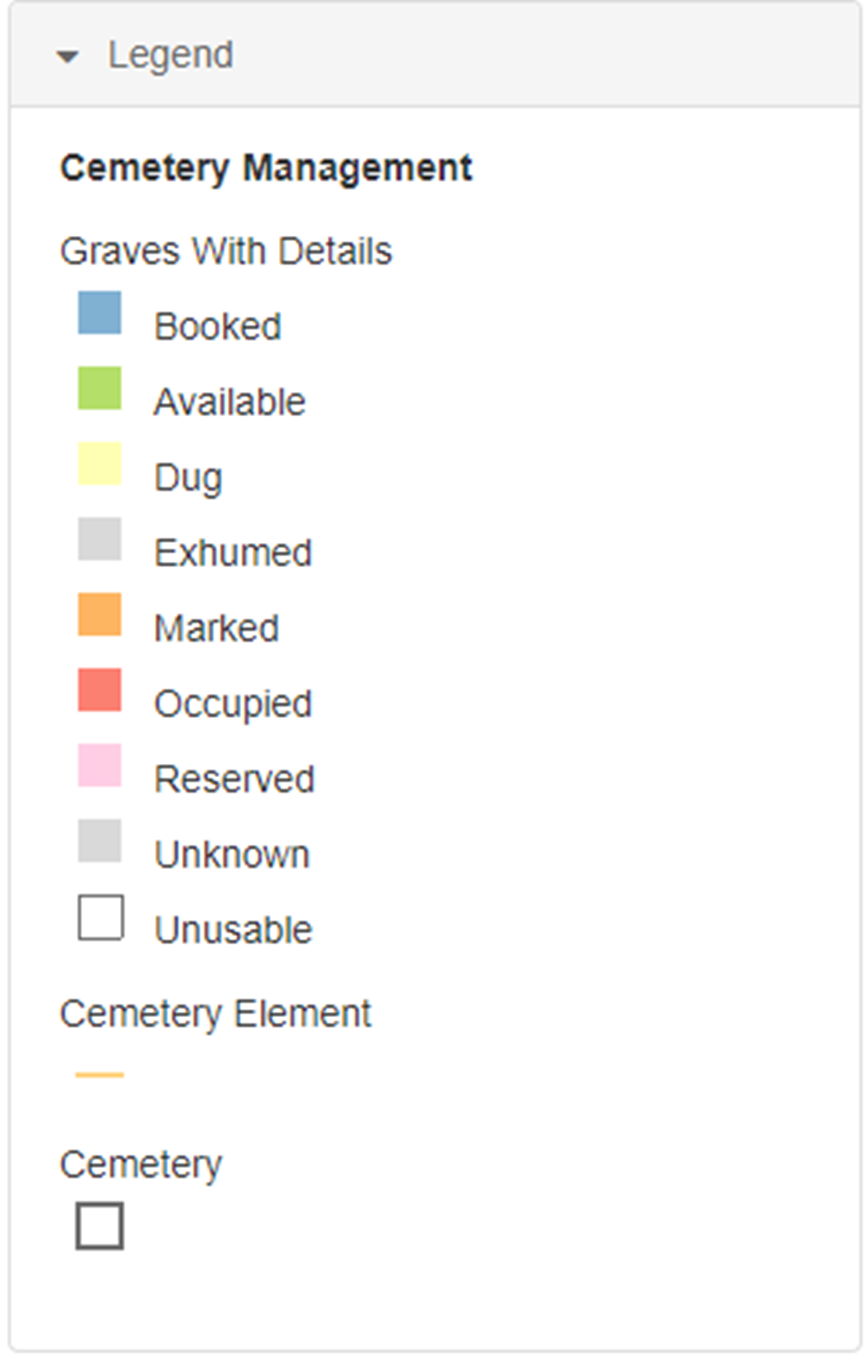The width and height of the screenshot is (865, 1358).
Task: Select the Cemetery Management heading
Action: (x=266, y=167)
